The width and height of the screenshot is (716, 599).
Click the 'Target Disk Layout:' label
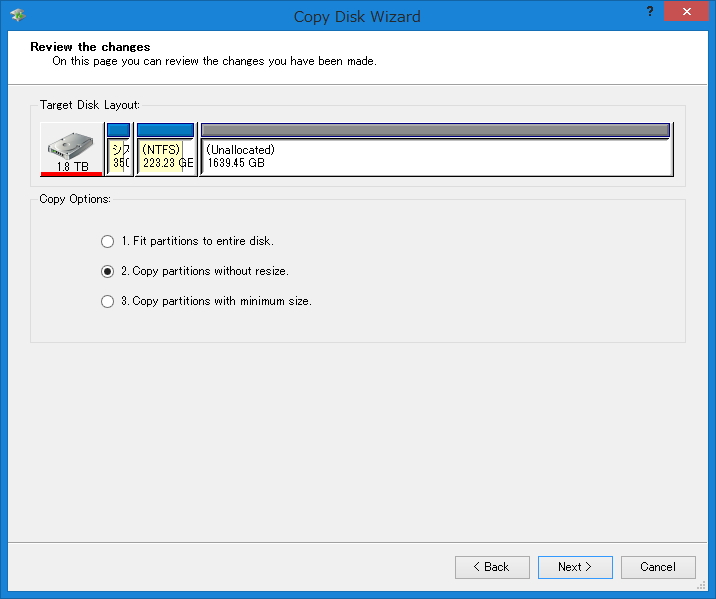(90, 105)
